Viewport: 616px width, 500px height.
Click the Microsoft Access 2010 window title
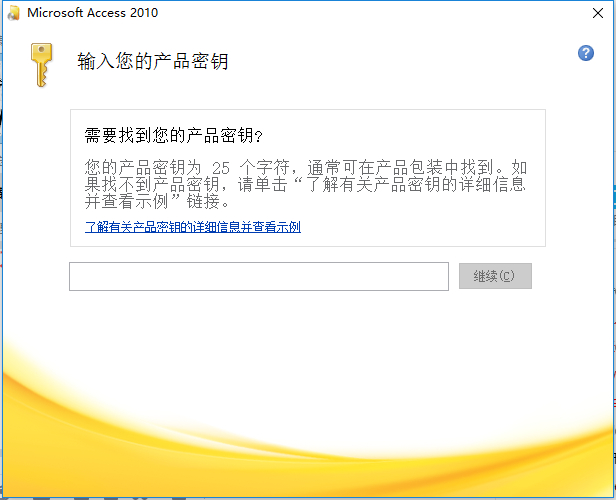coord(92,13)
